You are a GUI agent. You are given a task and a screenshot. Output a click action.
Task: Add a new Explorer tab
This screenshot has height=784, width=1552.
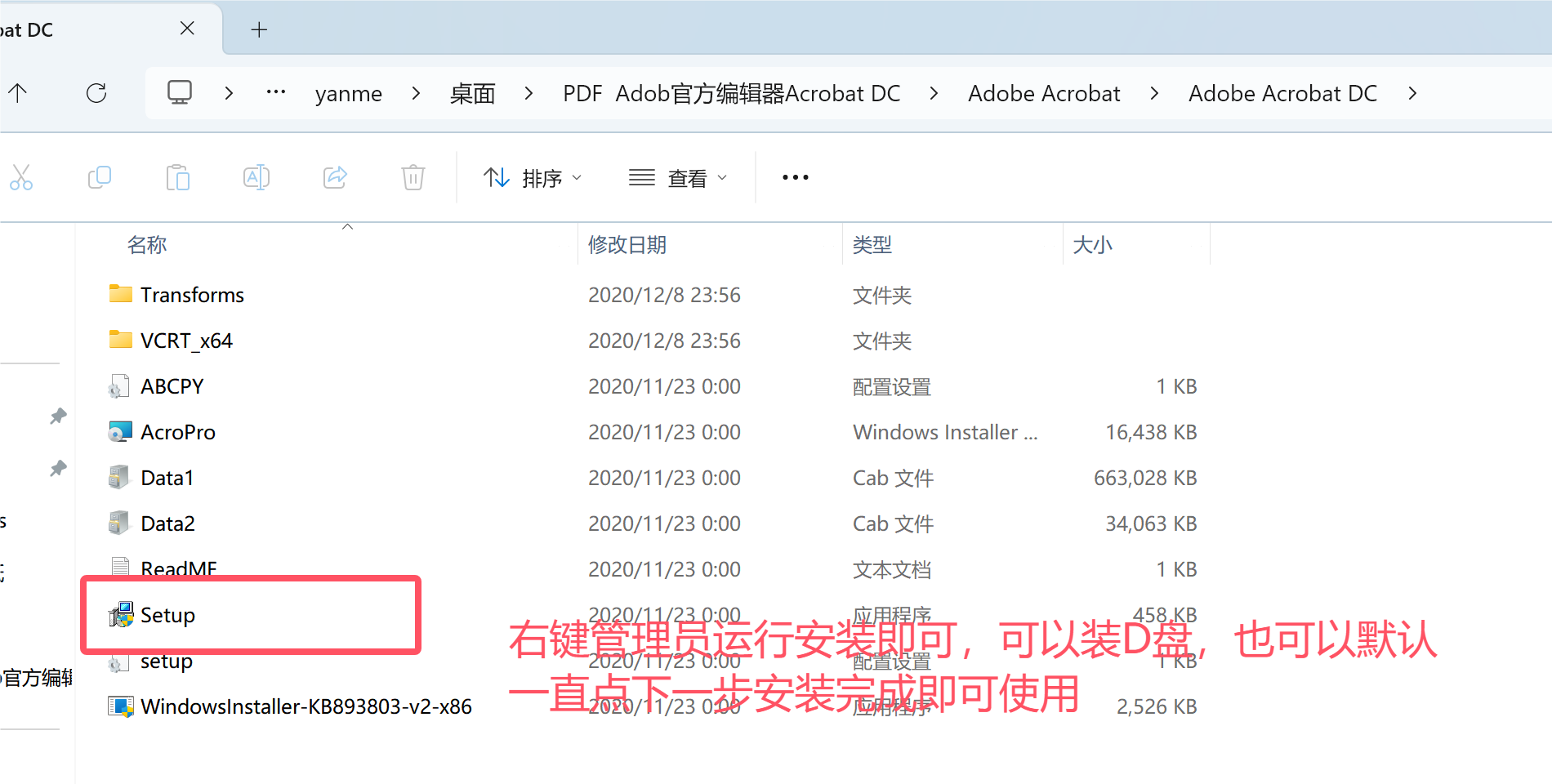(259, 29)
